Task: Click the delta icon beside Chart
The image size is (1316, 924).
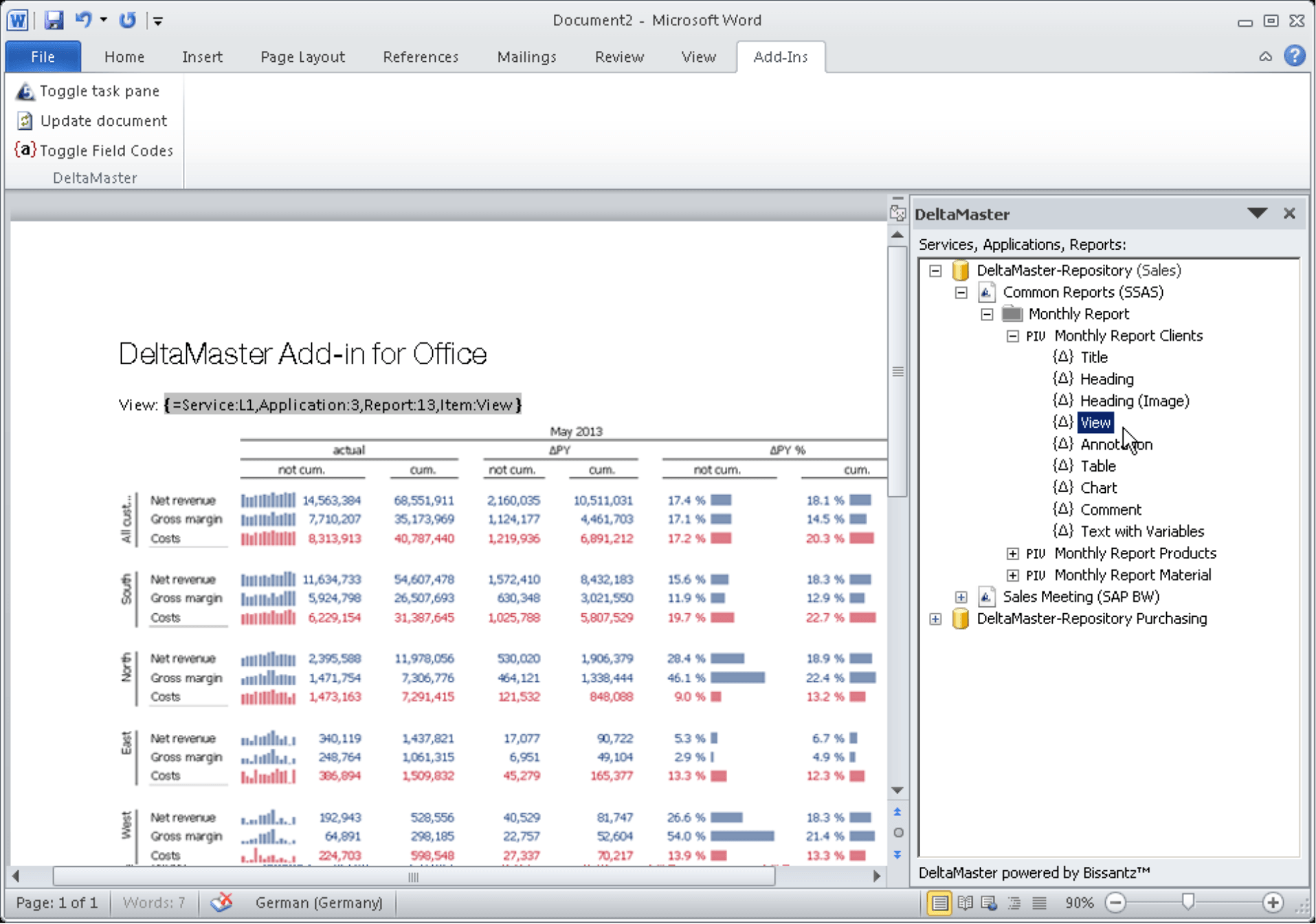Action: pos(1063,487)
